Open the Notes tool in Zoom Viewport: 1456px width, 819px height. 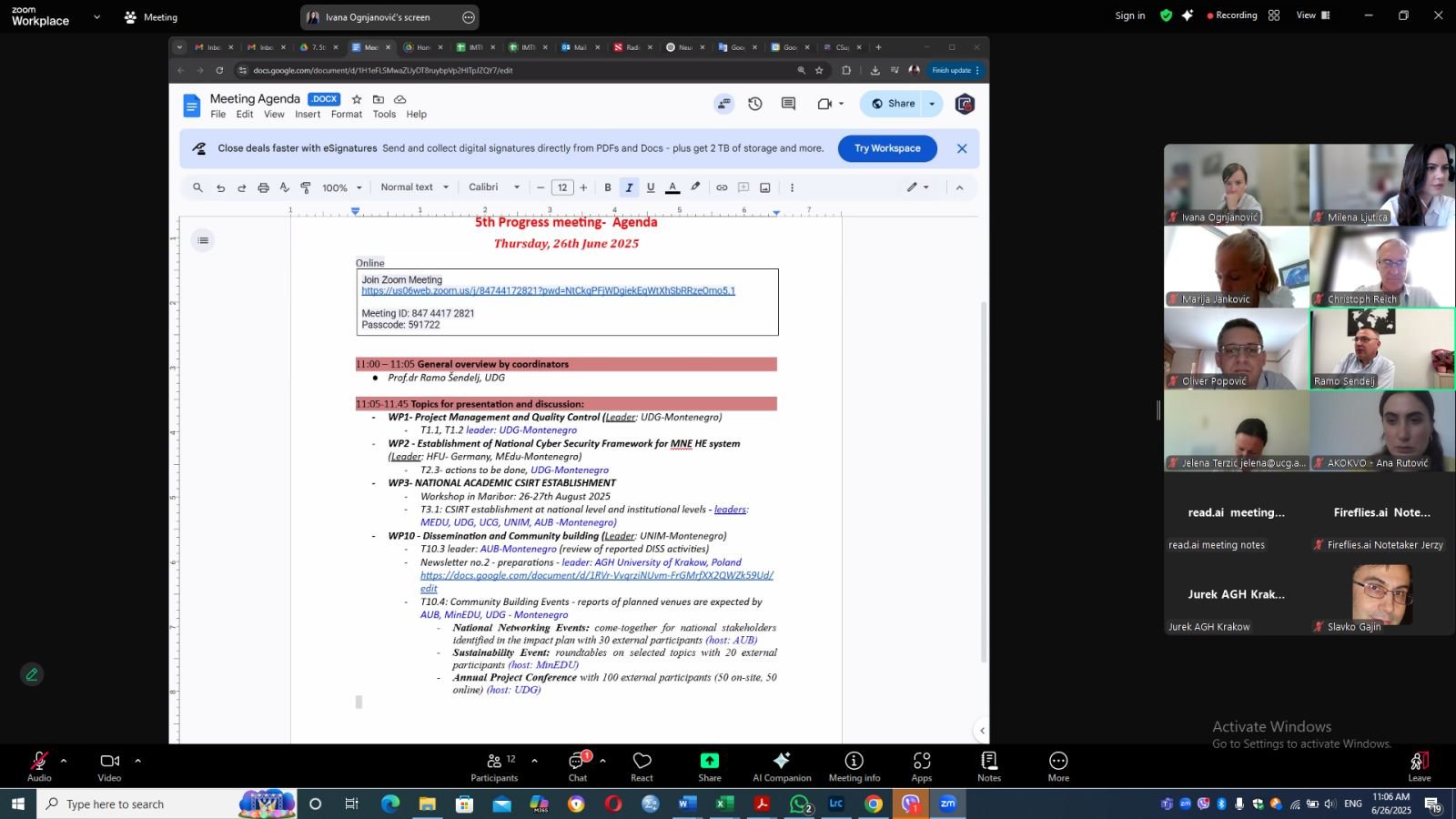(x=989, y=766)
